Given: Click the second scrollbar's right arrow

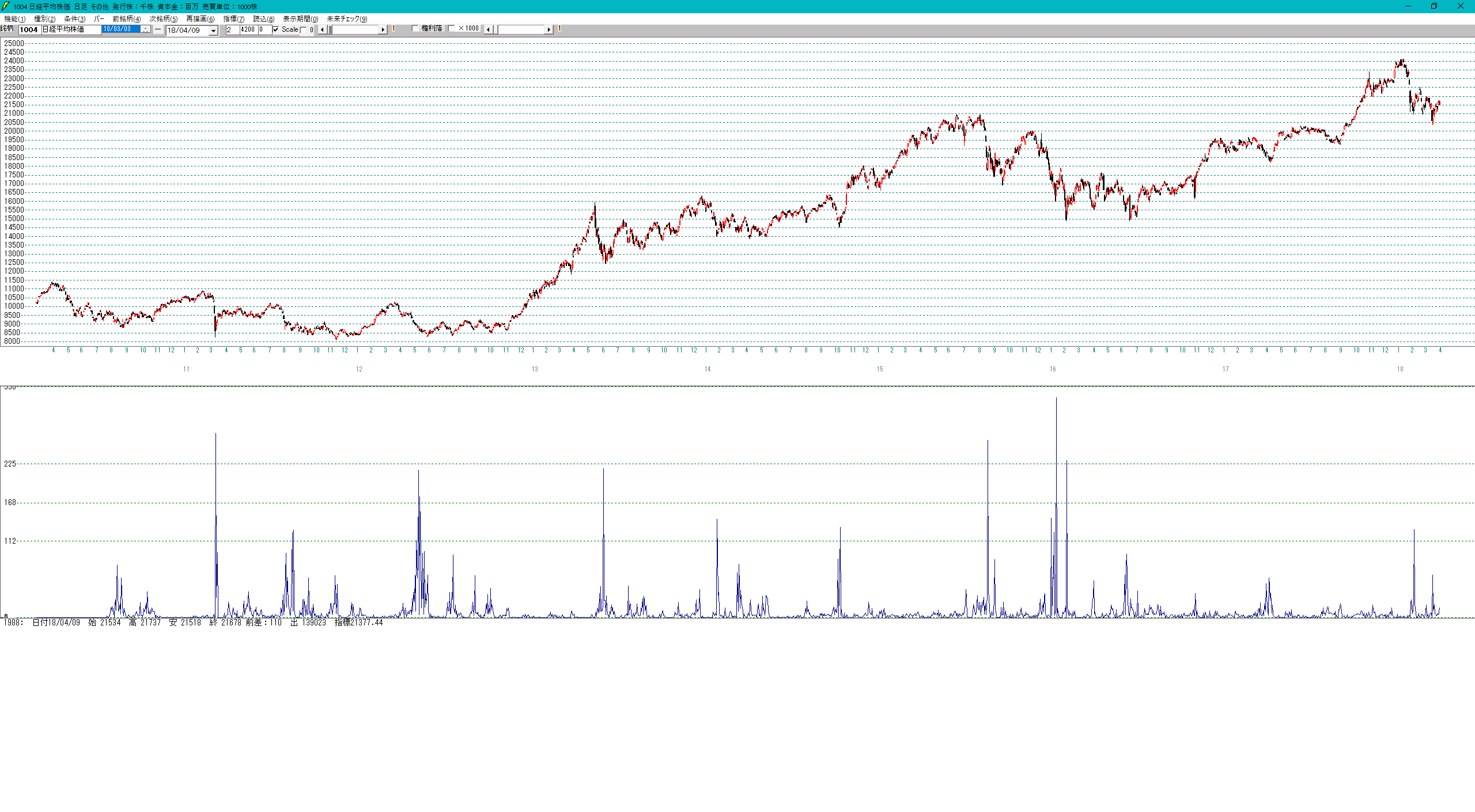Looking at the screenshot, I should [x=549, y=29].
